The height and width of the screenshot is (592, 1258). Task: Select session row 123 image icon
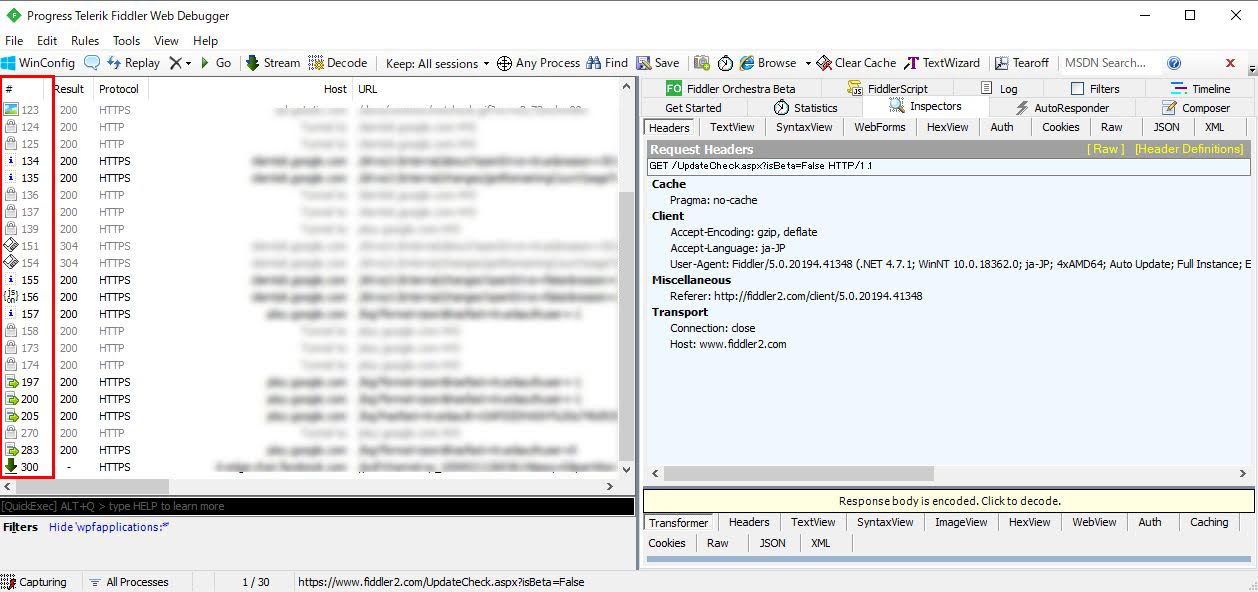(x=11, y=110)
